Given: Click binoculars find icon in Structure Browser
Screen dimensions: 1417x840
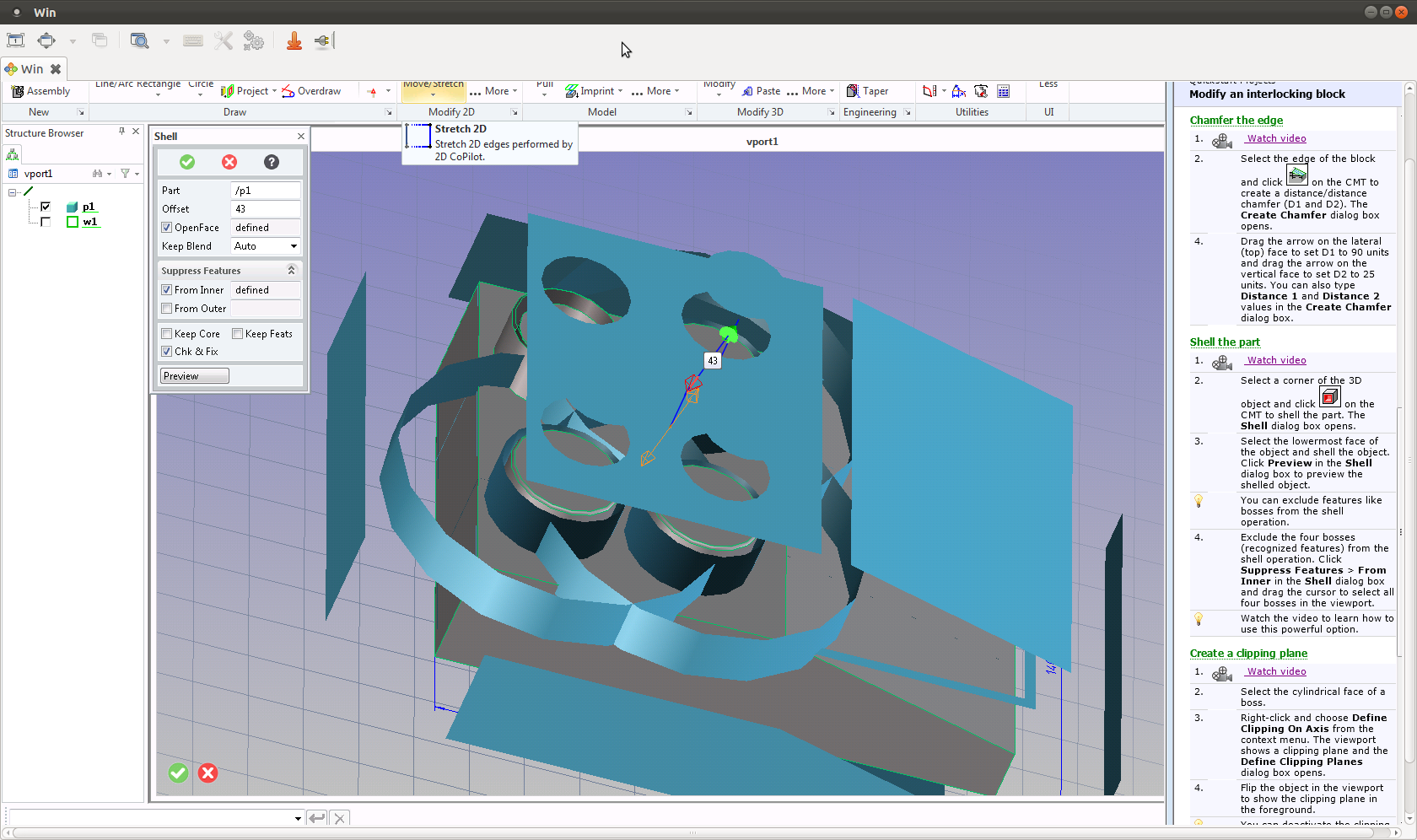Looking at the screenshot, I should 98,174.
